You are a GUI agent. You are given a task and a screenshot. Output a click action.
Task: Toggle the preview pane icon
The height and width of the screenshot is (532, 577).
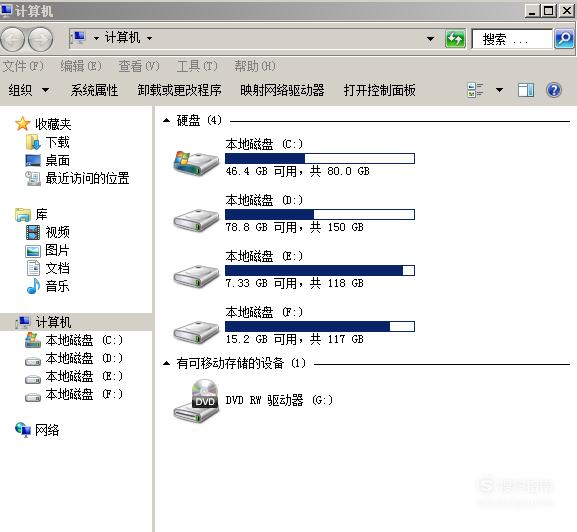(526, 90)
